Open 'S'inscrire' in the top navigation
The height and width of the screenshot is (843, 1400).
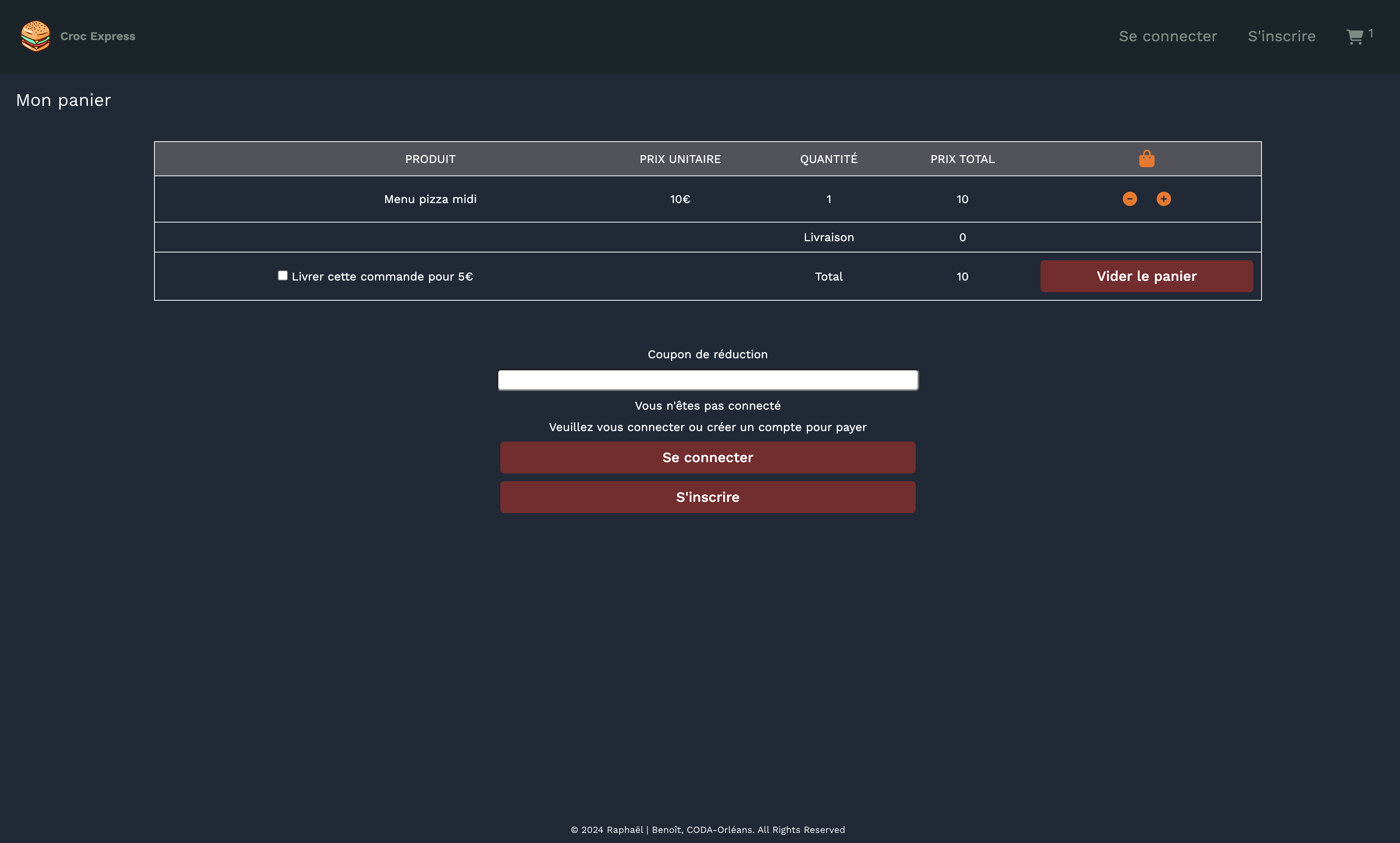1281,36
